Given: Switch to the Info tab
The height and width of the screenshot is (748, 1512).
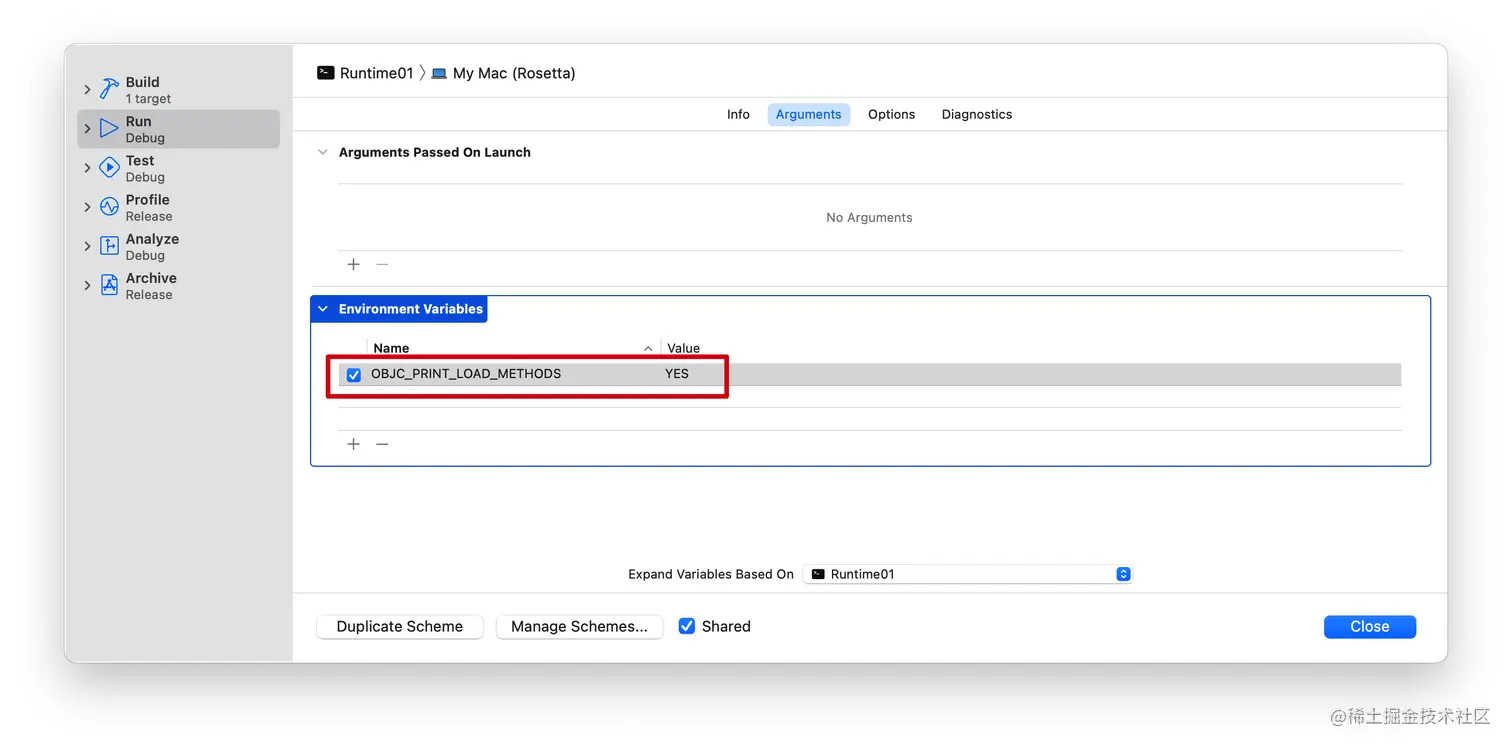Looking at the screenshot, I should [x=738, y=114].
